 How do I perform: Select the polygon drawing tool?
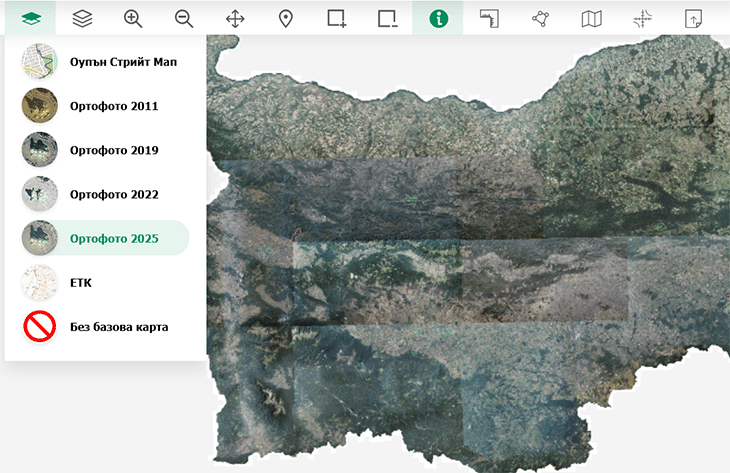pos(540,19)
